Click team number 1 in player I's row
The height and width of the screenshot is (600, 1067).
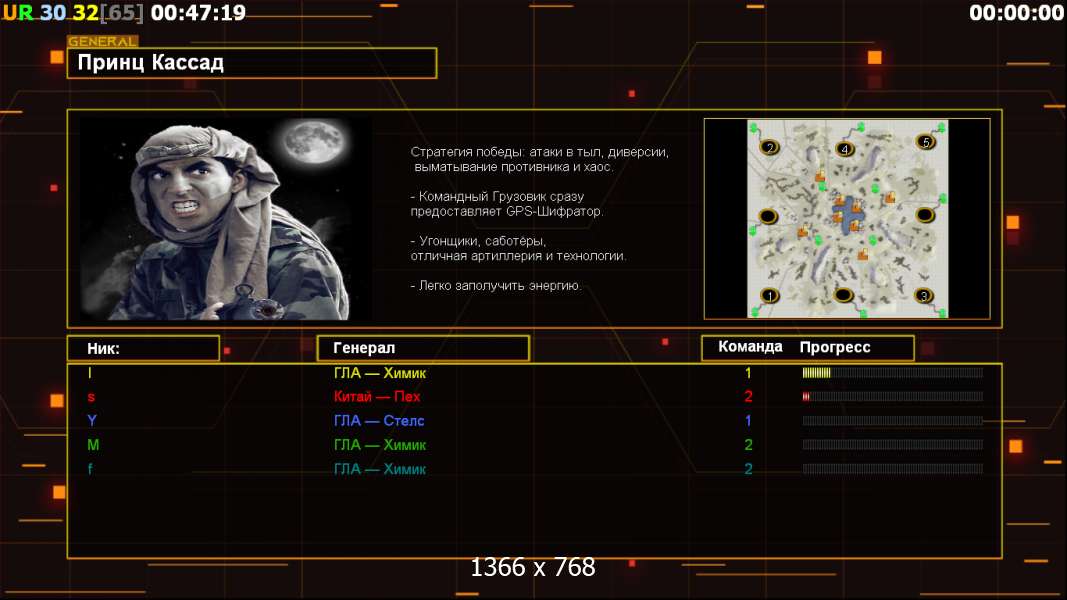click(x=748, y=373)
